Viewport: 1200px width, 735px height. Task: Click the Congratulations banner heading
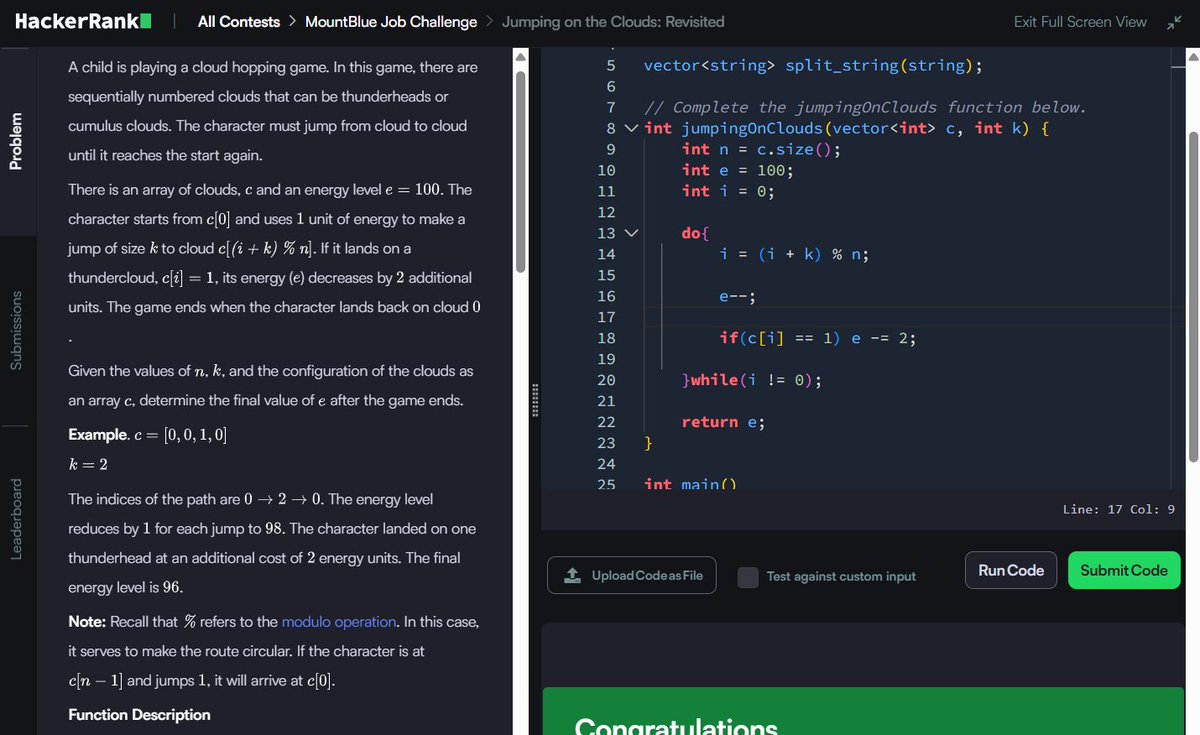(x=676, y=725)
